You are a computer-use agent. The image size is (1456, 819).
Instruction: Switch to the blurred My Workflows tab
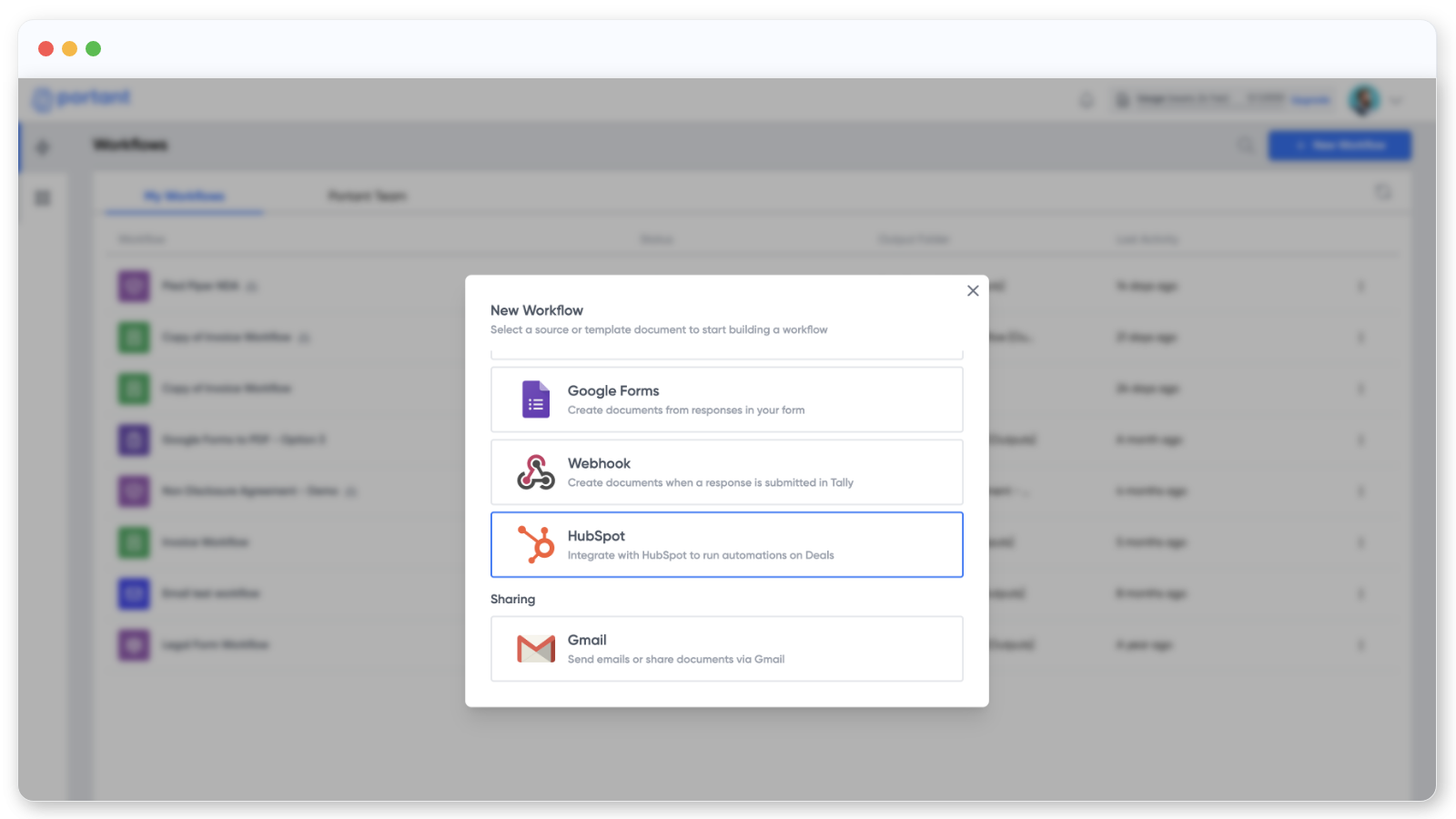click(x=185, y=196)
